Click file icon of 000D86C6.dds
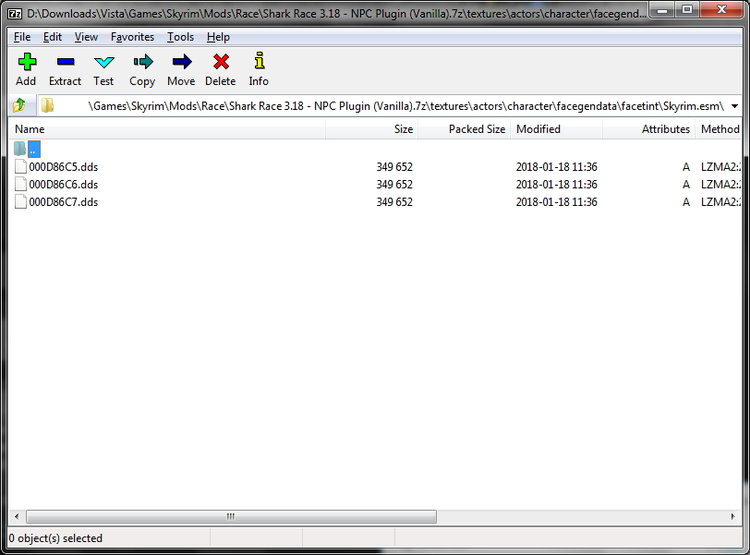Screen dimensions: 750x555 click(x=21, y=184)
